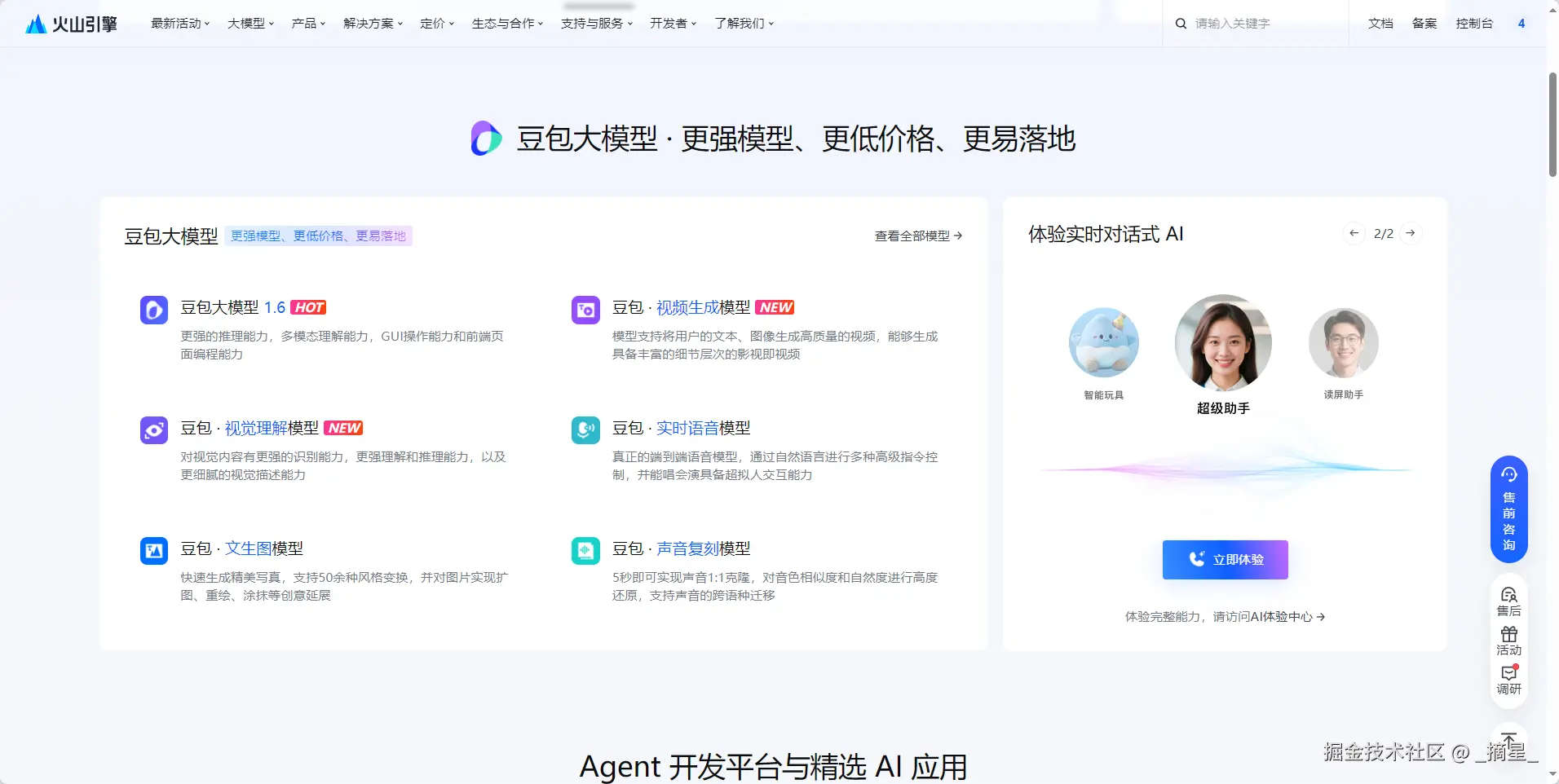Screen dimensions: 1559x784
Task: Open 豆包大模型 1.6 title link
Action: pos(232,307)
